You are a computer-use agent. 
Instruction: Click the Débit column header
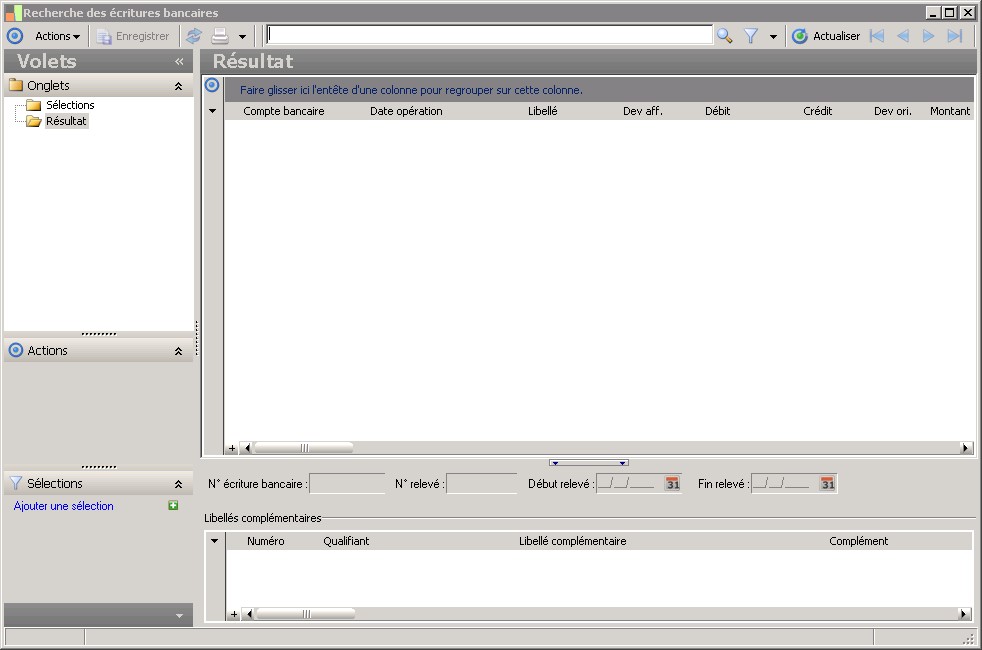717,111
